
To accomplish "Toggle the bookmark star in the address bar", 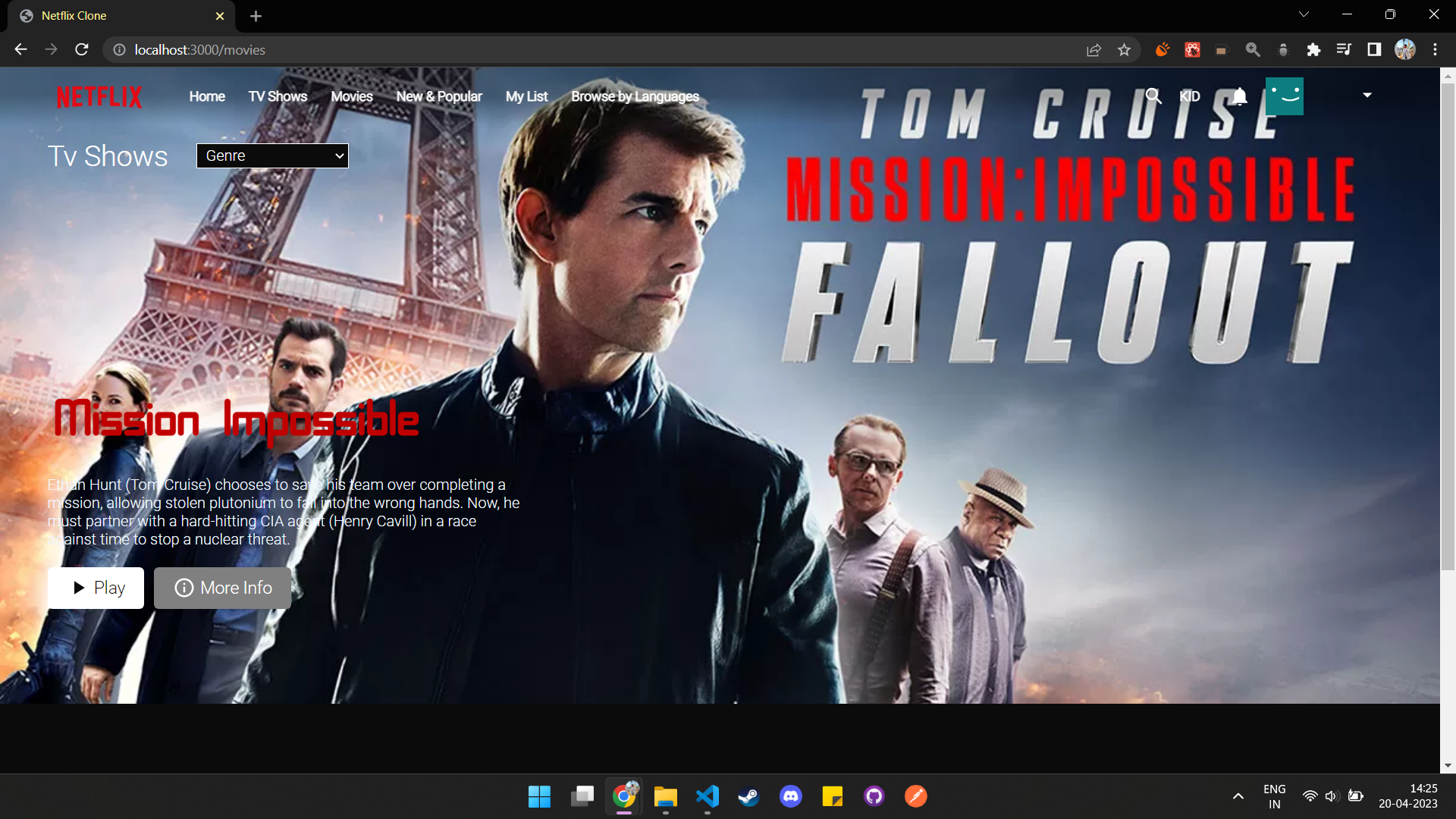I will (1125, 49).
